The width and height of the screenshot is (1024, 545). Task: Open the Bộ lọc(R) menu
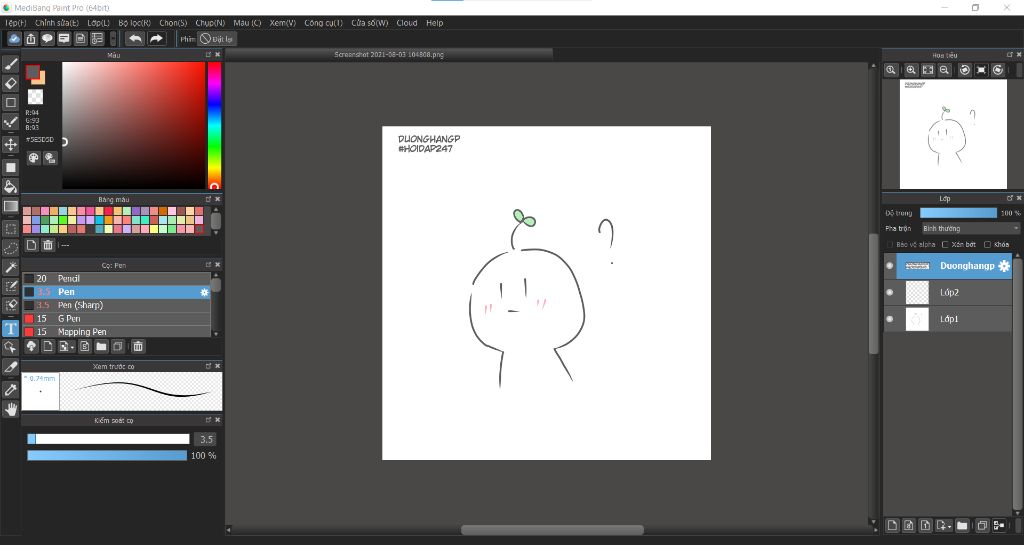135,23
